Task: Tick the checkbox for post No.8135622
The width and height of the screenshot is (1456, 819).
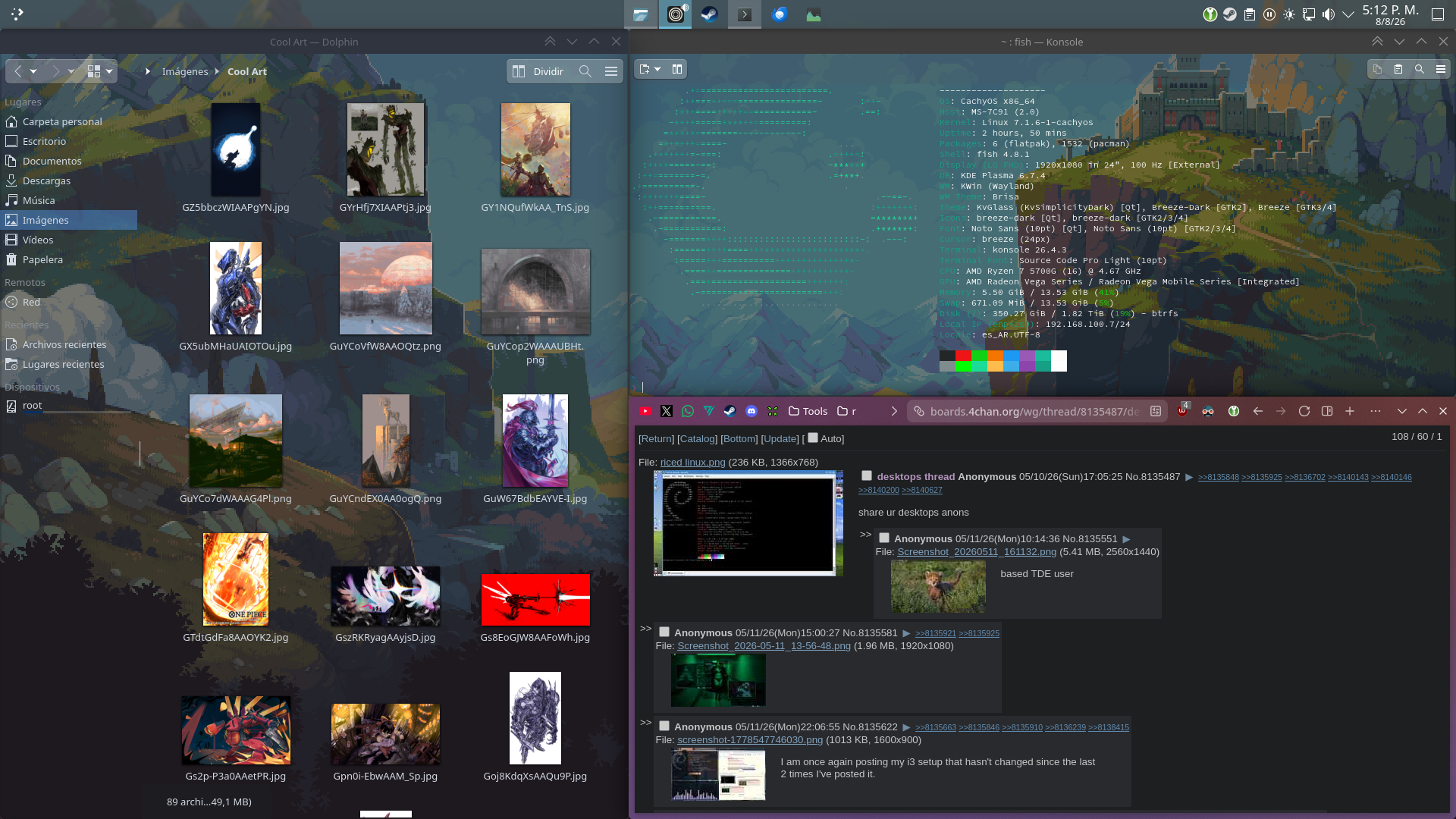Action: point(664,726)
